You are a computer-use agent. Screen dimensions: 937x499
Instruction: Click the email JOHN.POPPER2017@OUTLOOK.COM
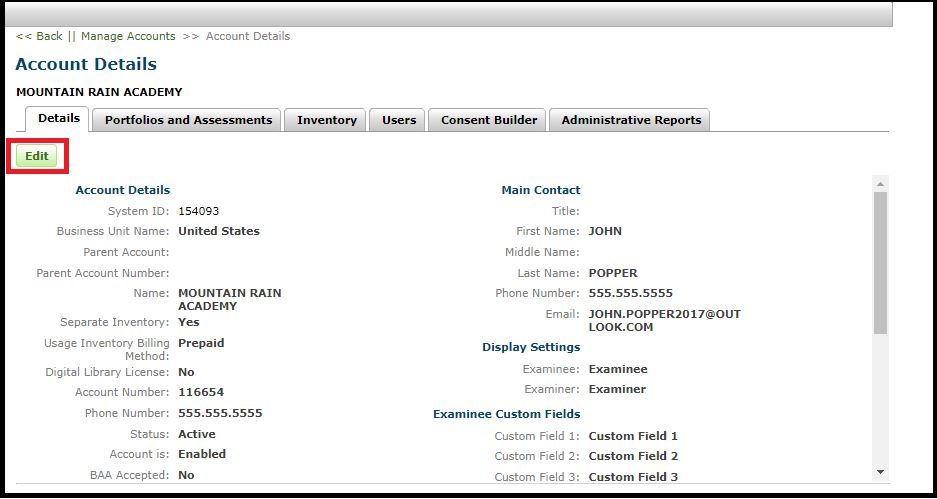(x=665, y=320)
